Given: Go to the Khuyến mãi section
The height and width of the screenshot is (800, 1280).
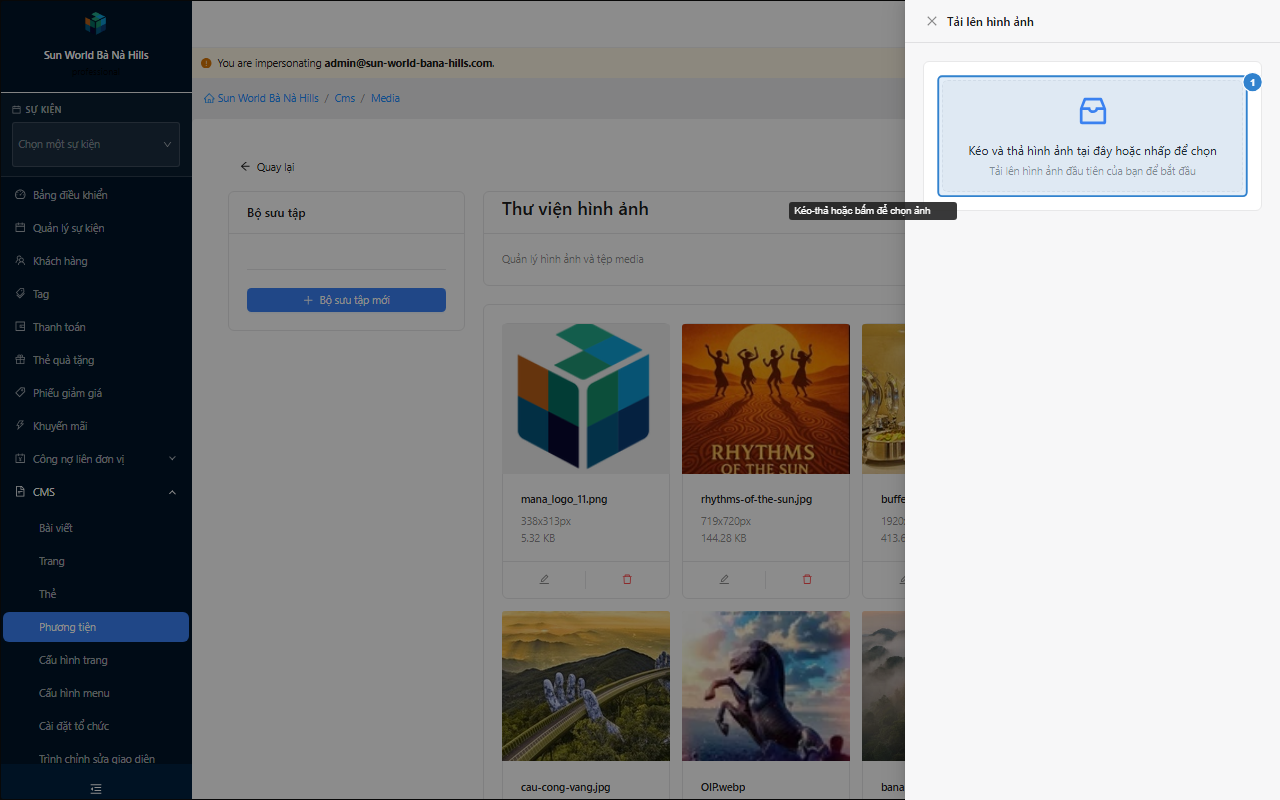Looking at the screenshot, I should (x=96, y=426).
